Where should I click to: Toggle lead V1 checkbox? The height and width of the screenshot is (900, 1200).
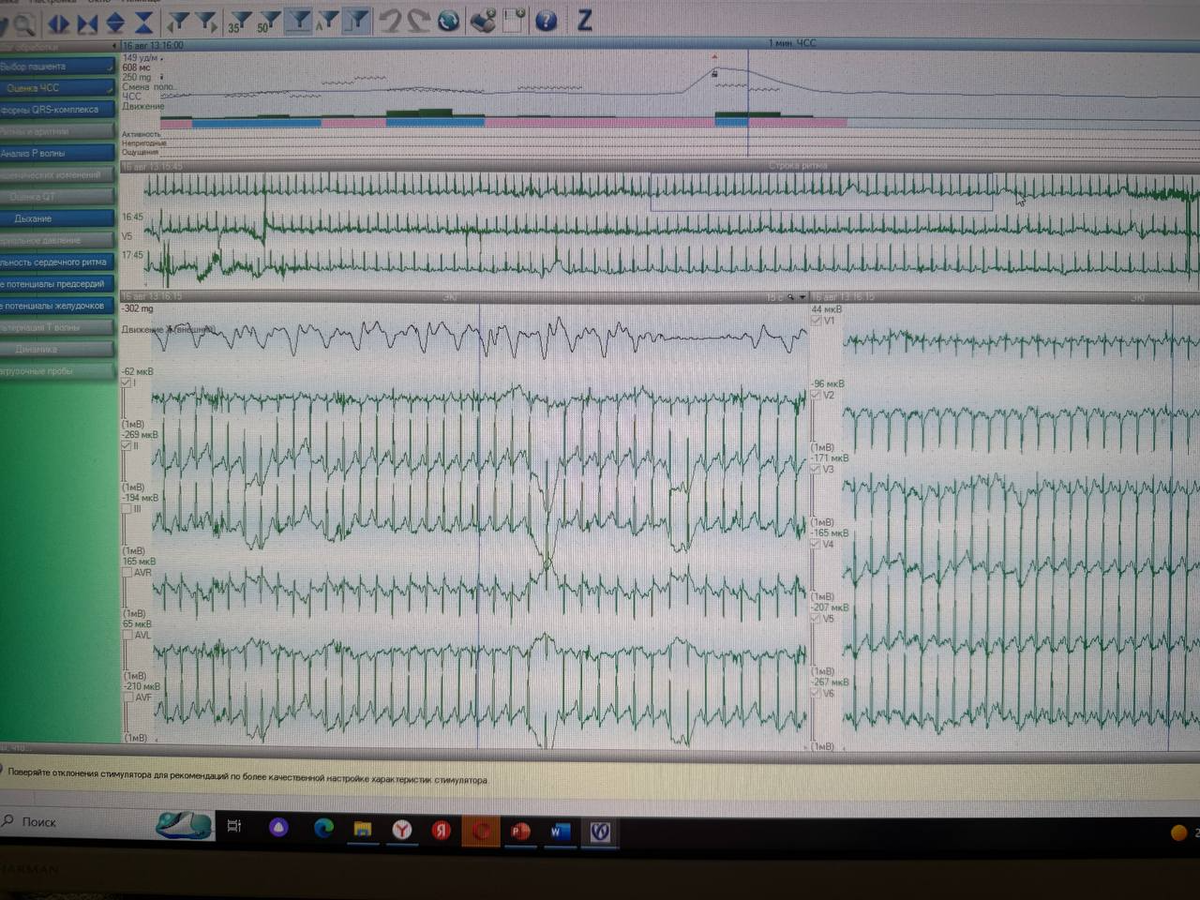point(816,321)
